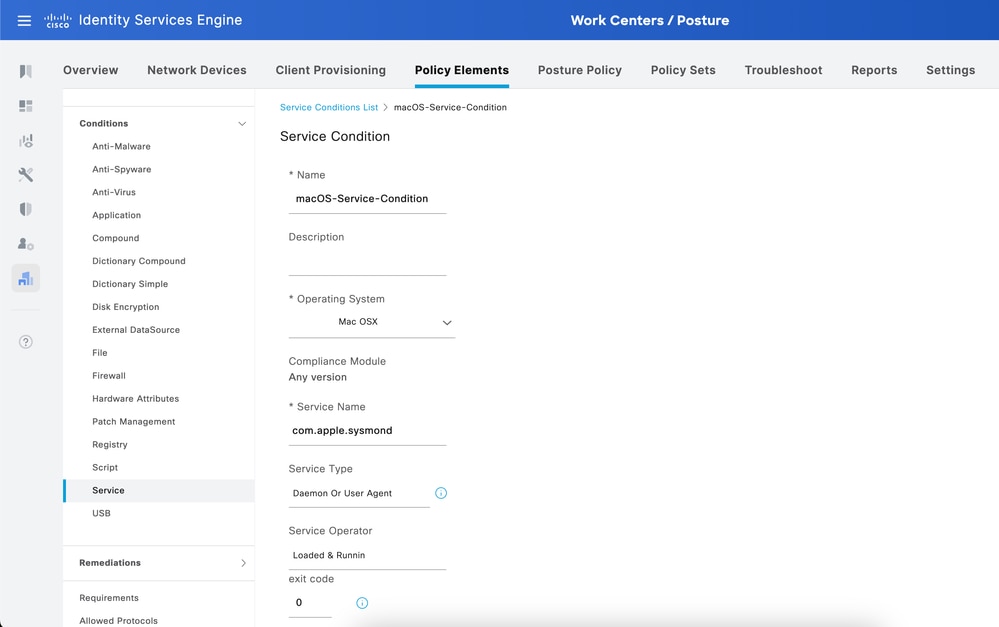Open USB conditions

click(x=101, y=514)
